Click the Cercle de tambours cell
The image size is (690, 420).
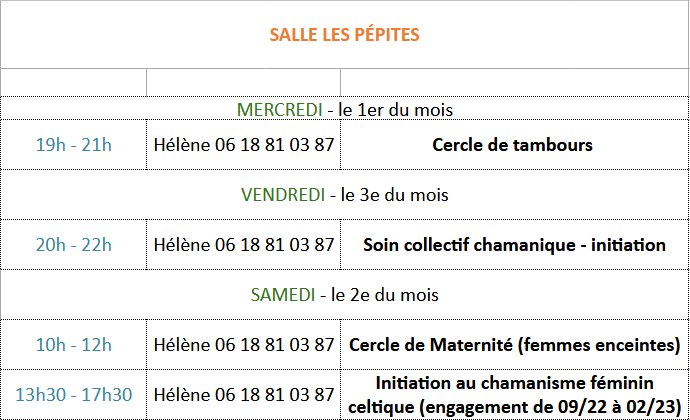pos(514,145)
